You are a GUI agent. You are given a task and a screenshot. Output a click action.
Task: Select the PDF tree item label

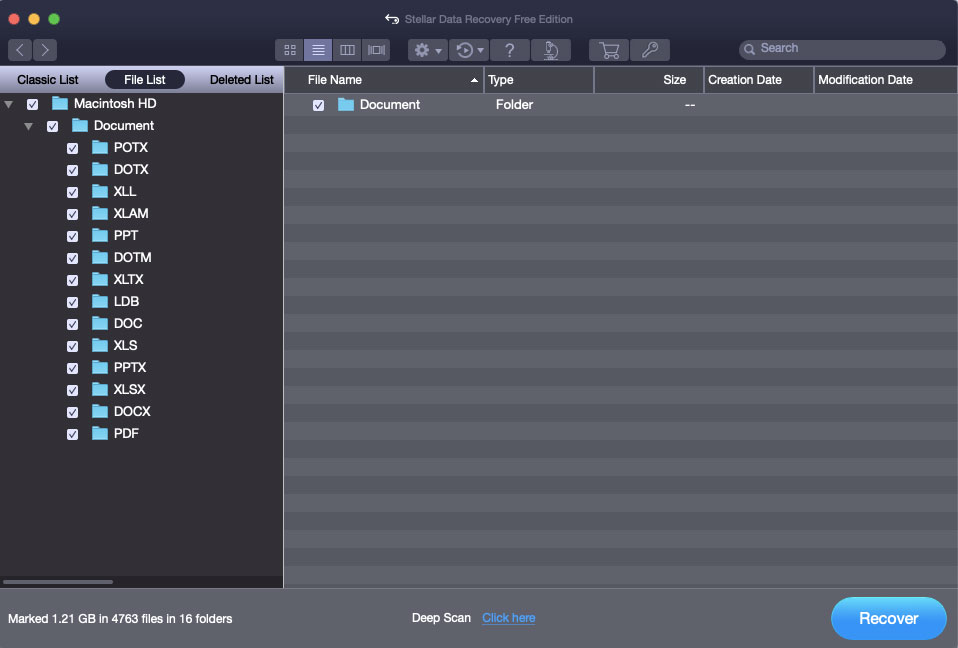tap(126, 433)
